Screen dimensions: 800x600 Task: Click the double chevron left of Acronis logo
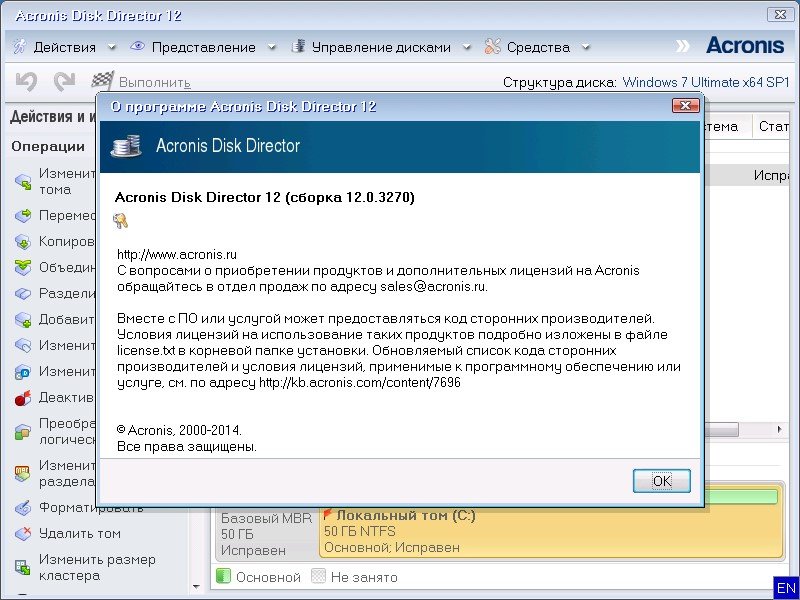pyautogui.click(x=682, y=46)
